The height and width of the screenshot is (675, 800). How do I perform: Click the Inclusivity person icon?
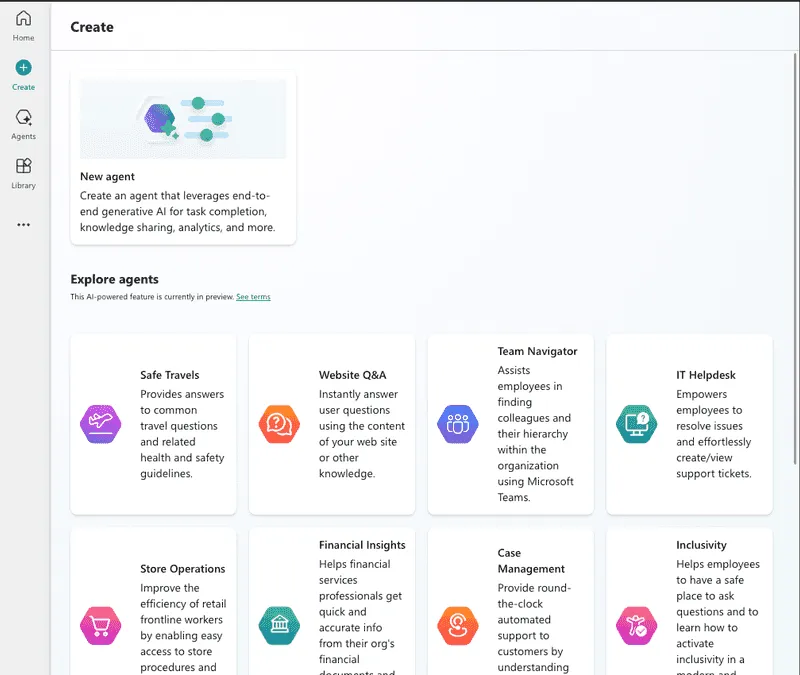pos(636,626)
